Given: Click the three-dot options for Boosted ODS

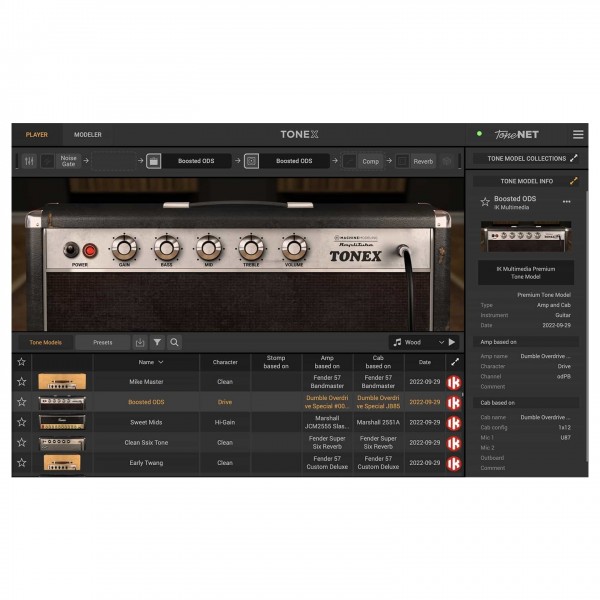Looking at the screenshot, I should [x=567, y=201].
